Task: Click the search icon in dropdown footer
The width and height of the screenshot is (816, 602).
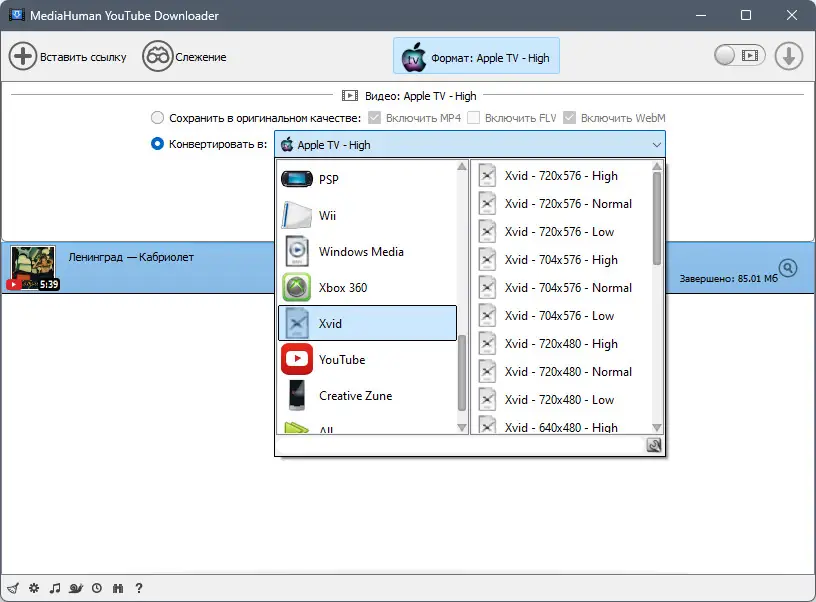Action: [x=654, y=445]
